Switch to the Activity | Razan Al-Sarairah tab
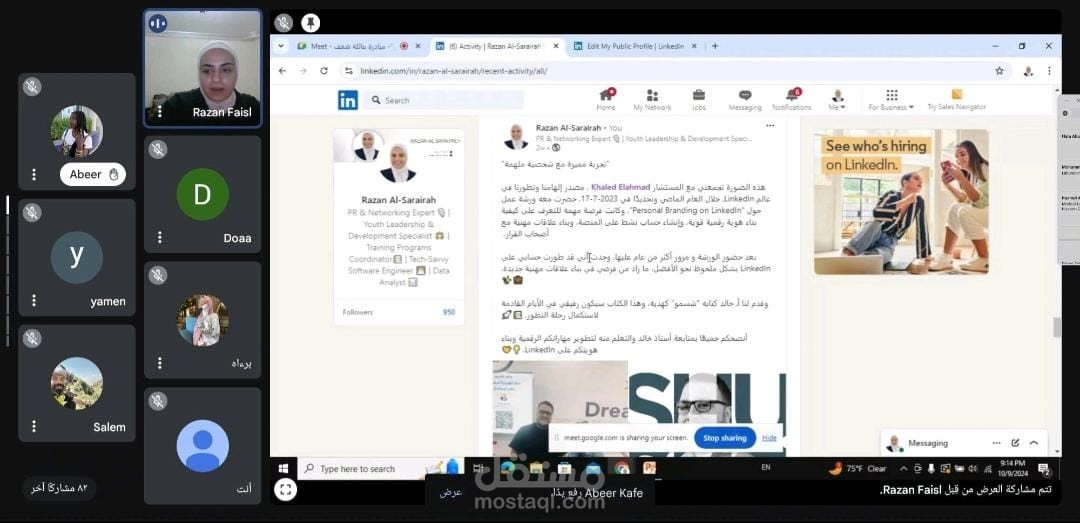This screenshot has width=1080, height=523. point(494,46)
